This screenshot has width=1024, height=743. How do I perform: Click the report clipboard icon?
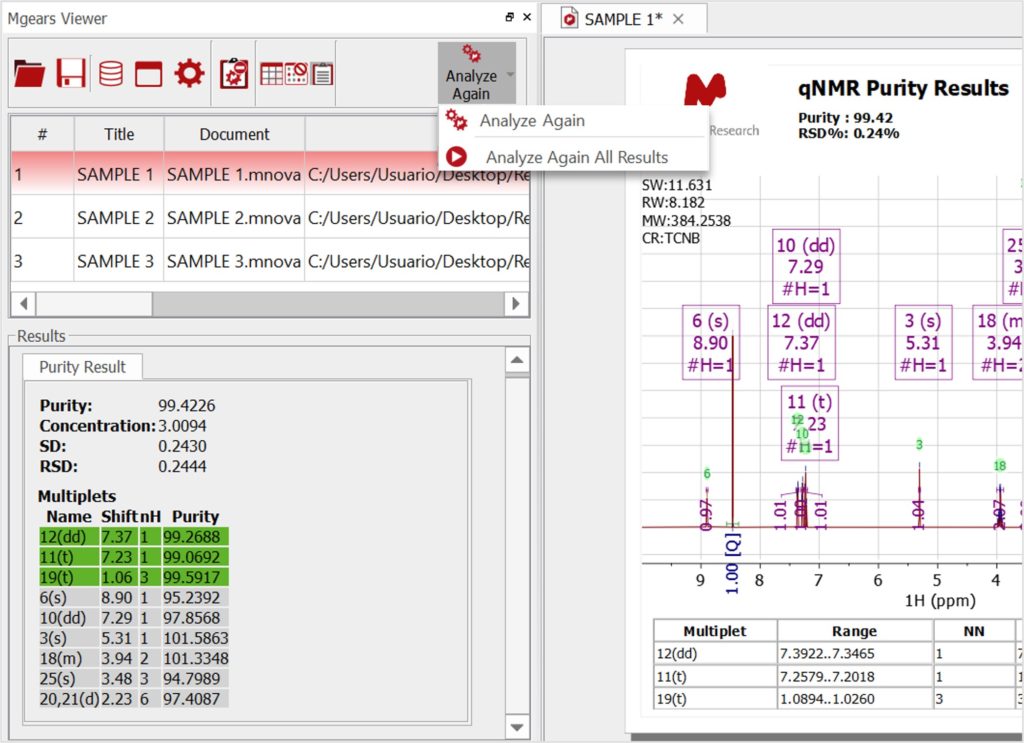[x=322, y=74]
